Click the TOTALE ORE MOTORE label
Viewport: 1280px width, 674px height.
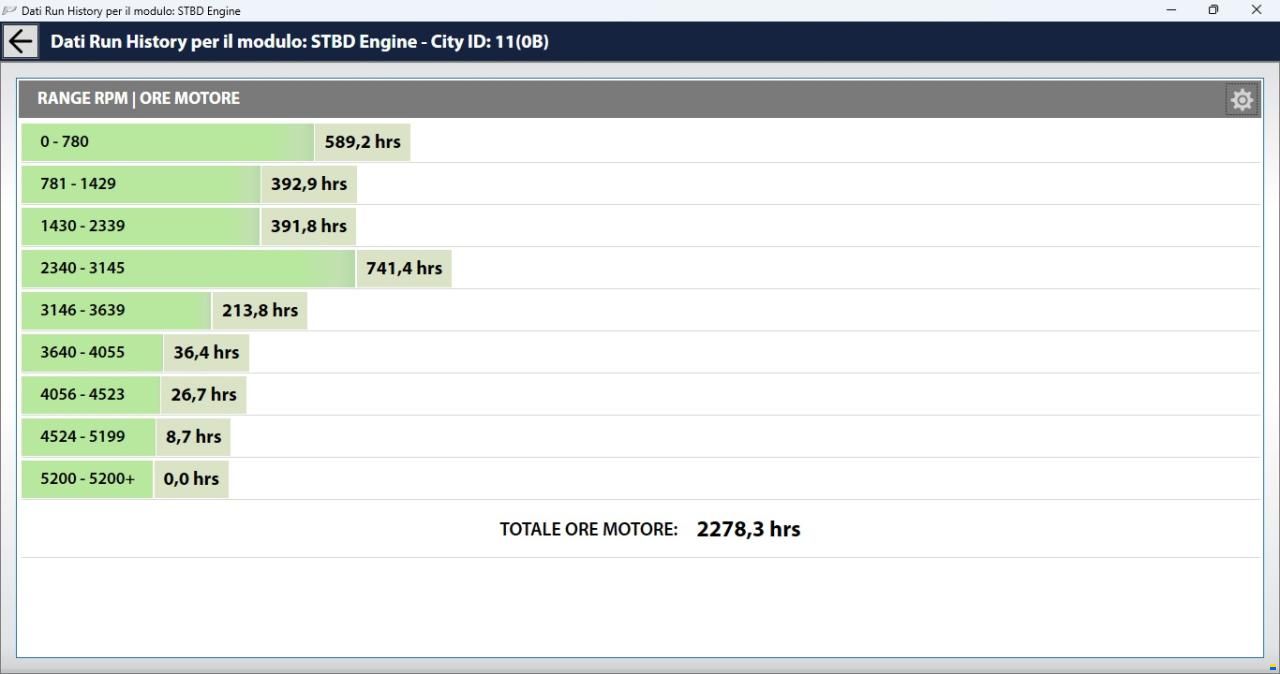pyautogui.click(x=589, y=529)
